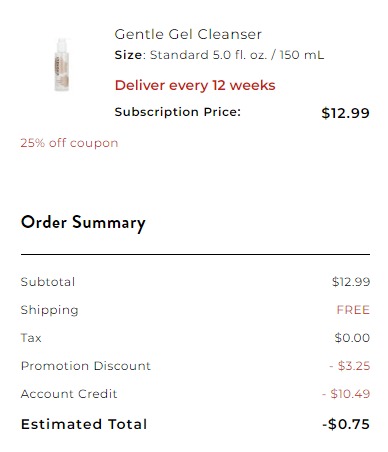
Task: Click the FREE shipping value
Action: (353, 310)
